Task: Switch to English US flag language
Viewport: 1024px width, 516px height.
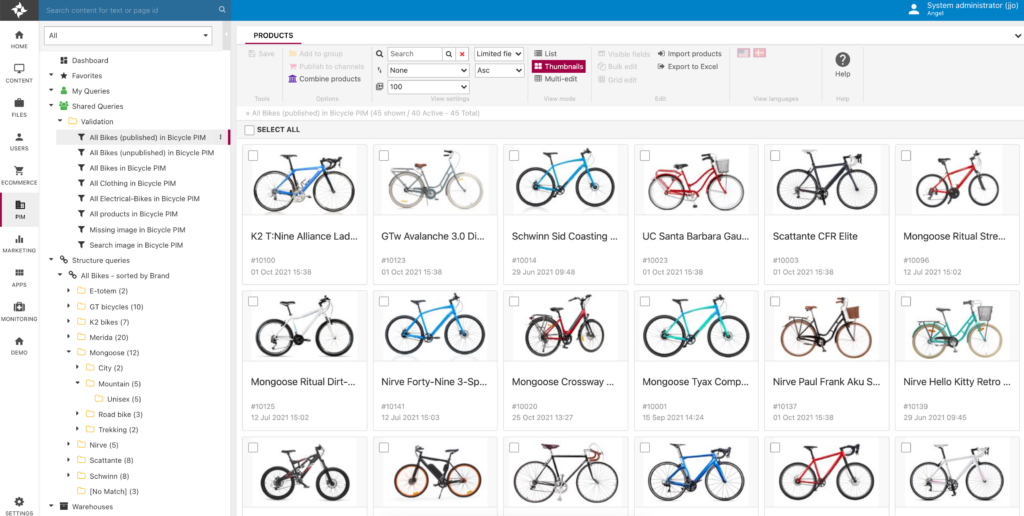Action: 743,53
